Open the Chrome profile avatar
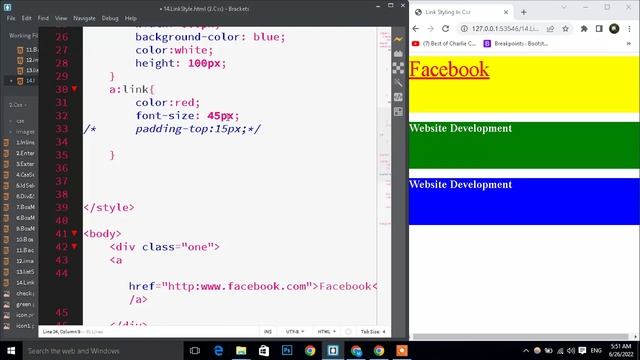The height and width of the screenshot is (360, 640). click(614, 29)
